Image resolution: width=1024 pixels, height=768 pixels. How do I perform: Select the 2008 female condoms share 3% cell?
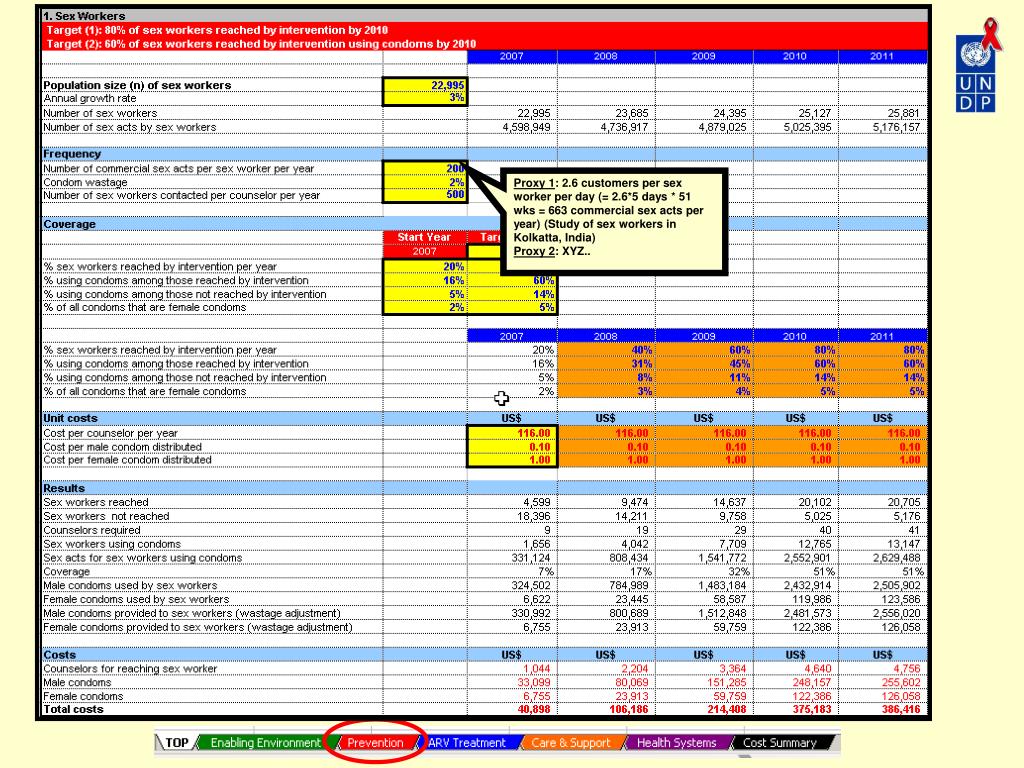[x=606, y=391]
